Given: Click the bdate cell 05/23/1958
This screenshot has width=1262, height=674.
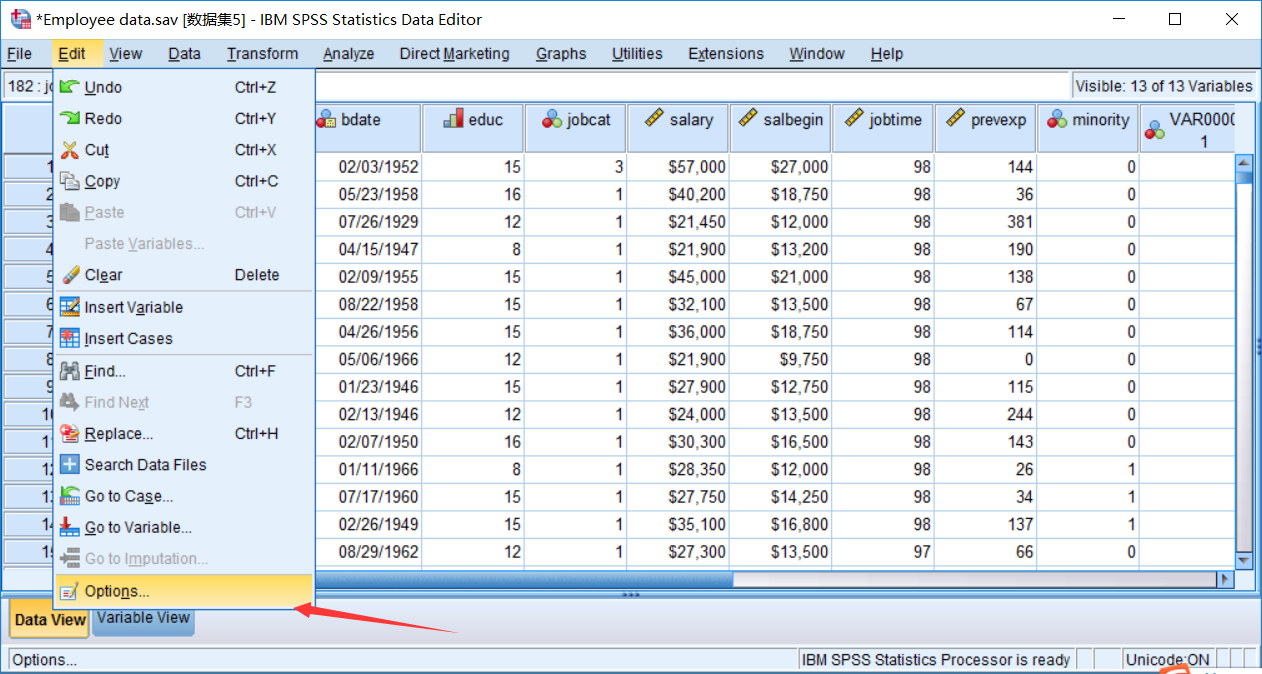Looking at the screenshot, I should click(x=367, y=194).
